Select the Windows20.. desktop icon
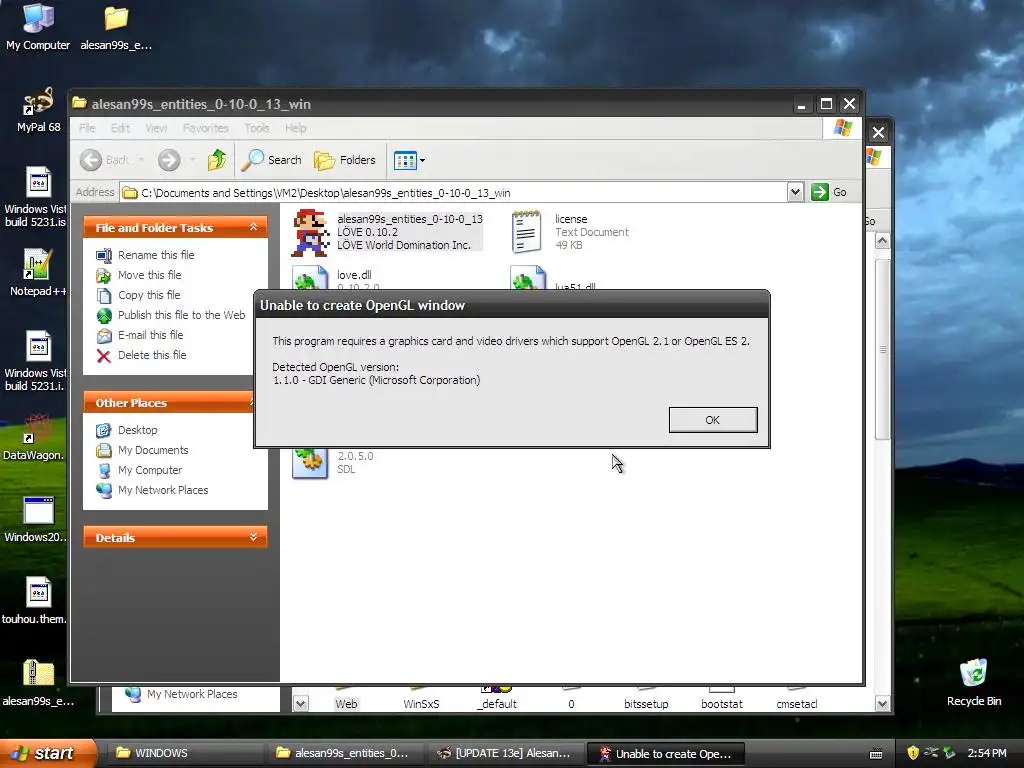The image size is (1024, 768). pos(36,520)
